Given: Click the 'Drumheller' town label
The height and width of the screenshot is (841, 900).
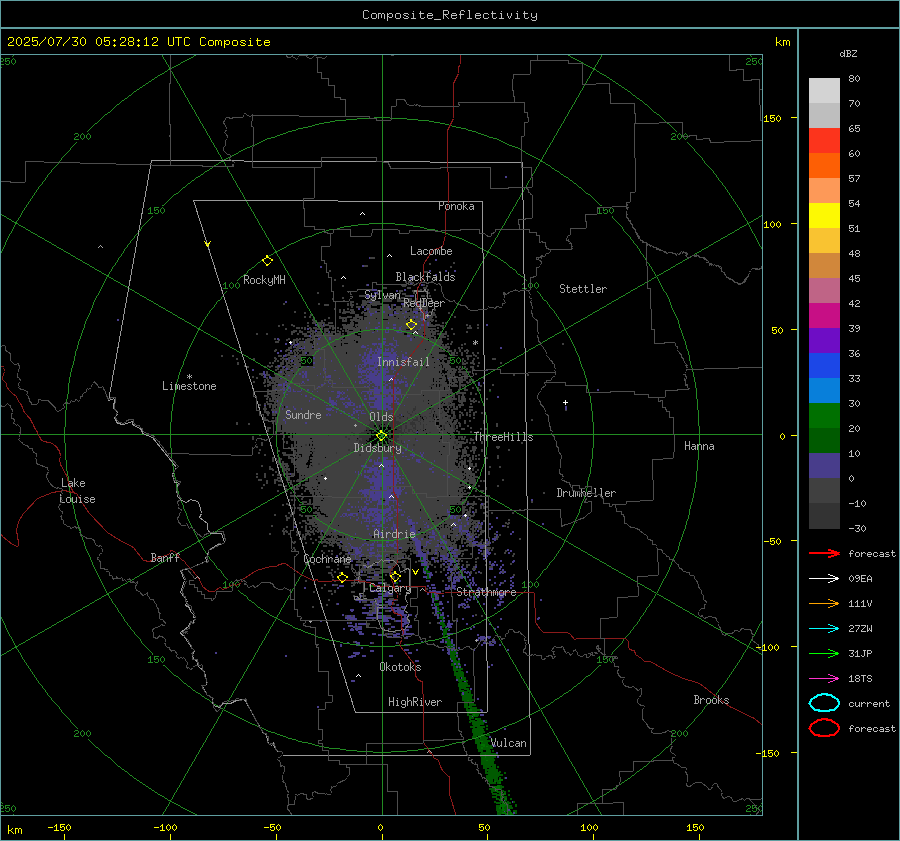Looking at the screenshot, I should (x=586, y=493).
